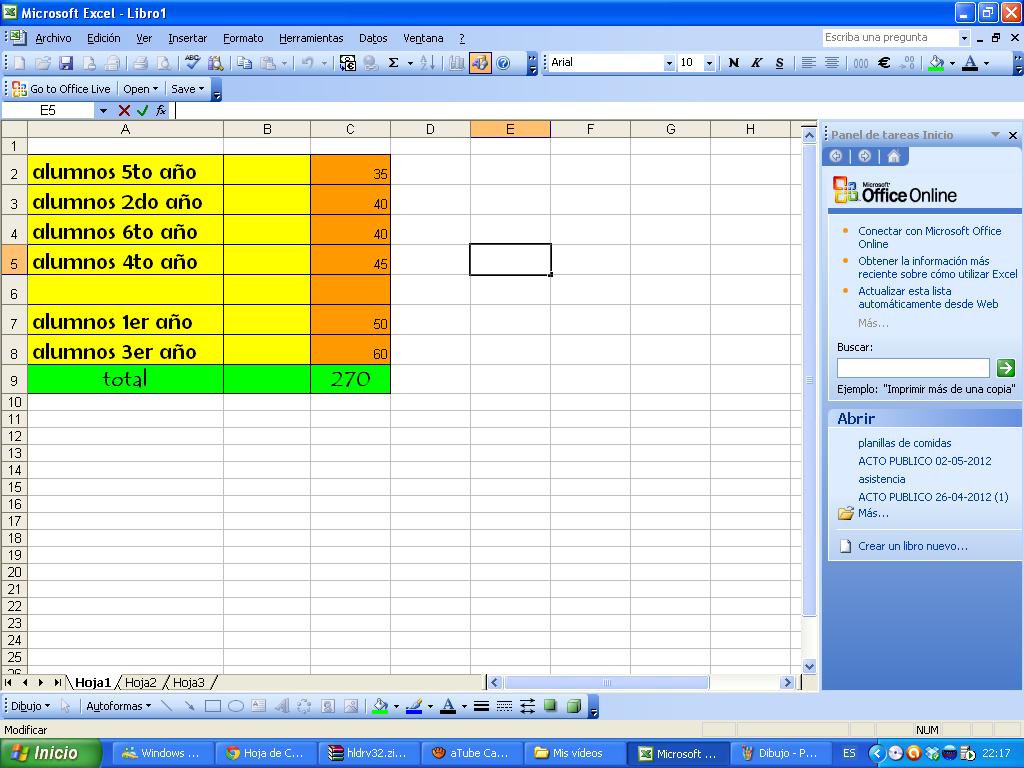Screen dimensions: 1024x768
Task: Toggle underline formatting (S)
Action: 777,63
